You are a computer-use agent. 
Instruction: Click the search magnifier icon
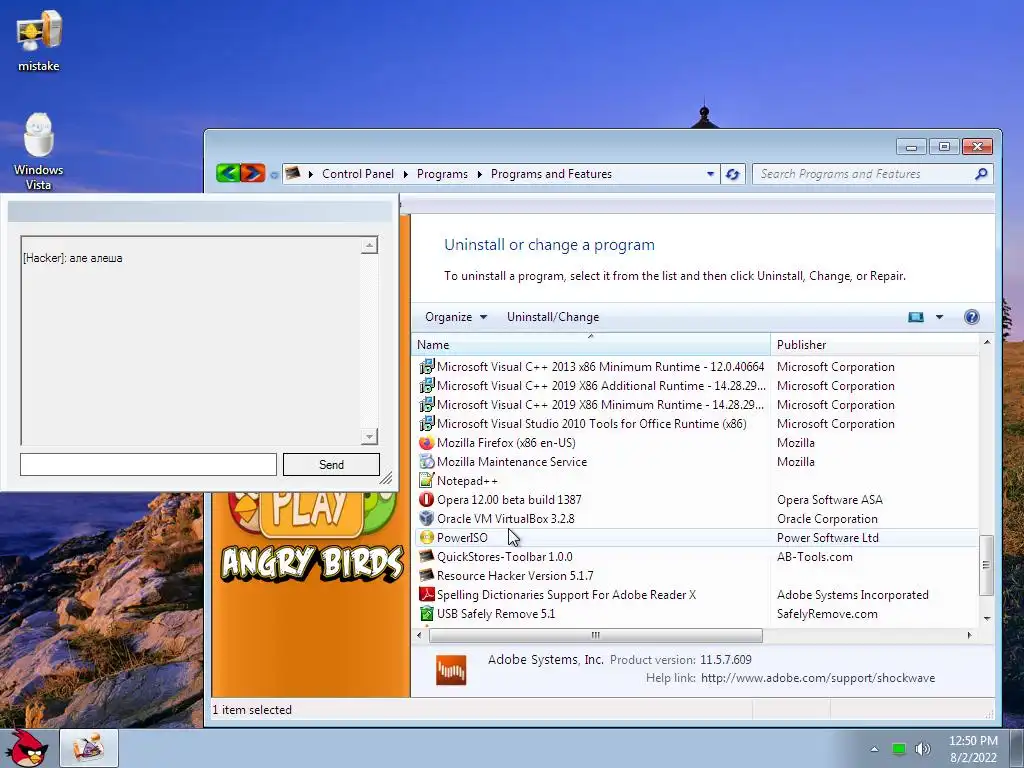(981, 174)
